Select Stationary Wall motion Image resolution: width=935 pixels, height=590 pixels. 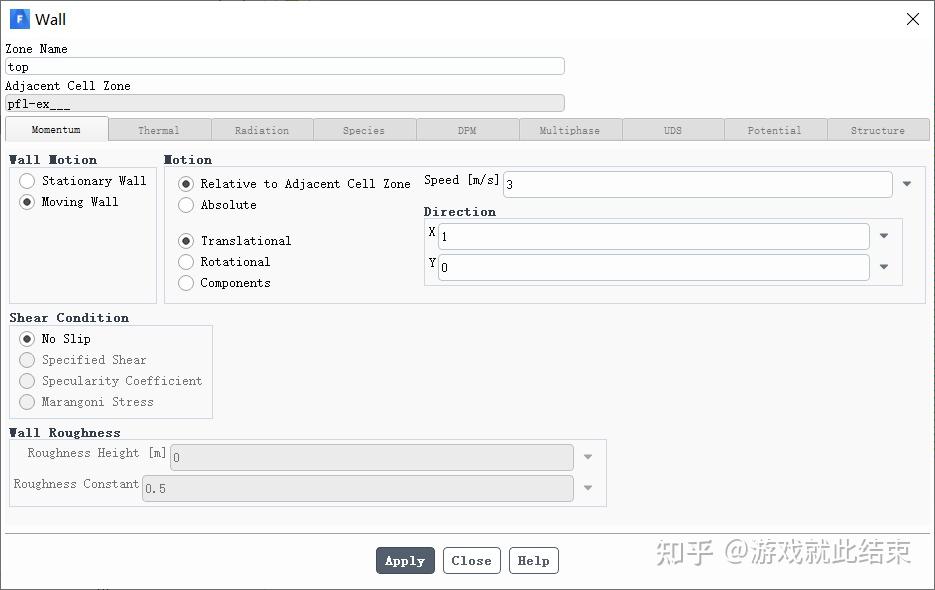pyautogui.click(x=27, y=181)
